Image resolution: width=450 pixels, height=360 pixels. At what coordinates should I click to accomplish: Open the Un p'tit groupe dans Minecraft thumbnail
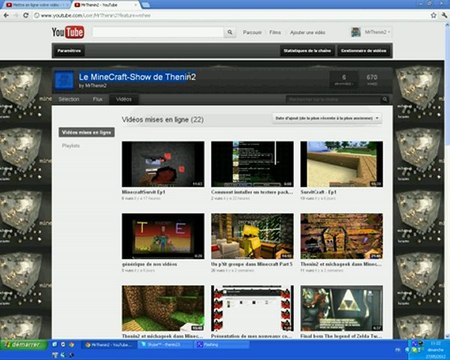(x=252, y=236)
